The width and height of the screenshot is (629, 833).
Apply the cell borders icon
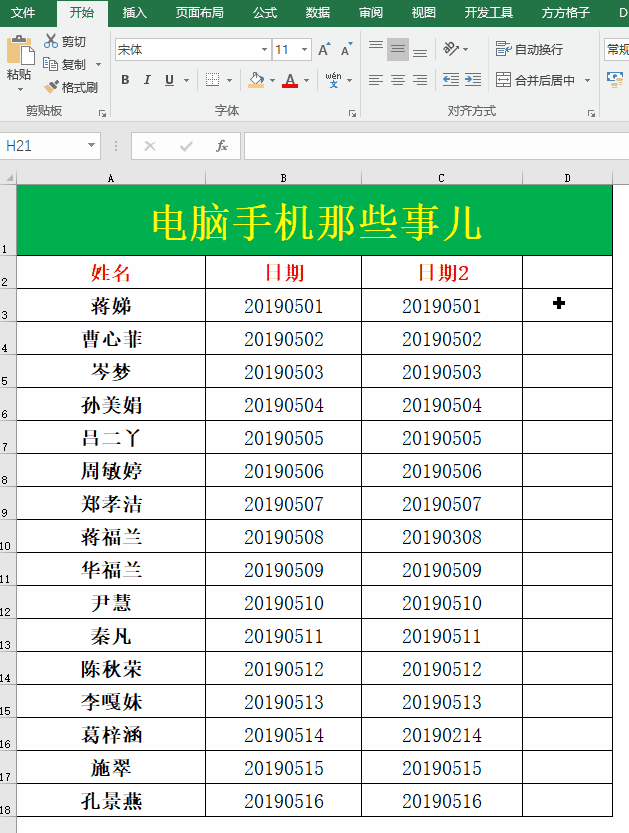[212, 80]
